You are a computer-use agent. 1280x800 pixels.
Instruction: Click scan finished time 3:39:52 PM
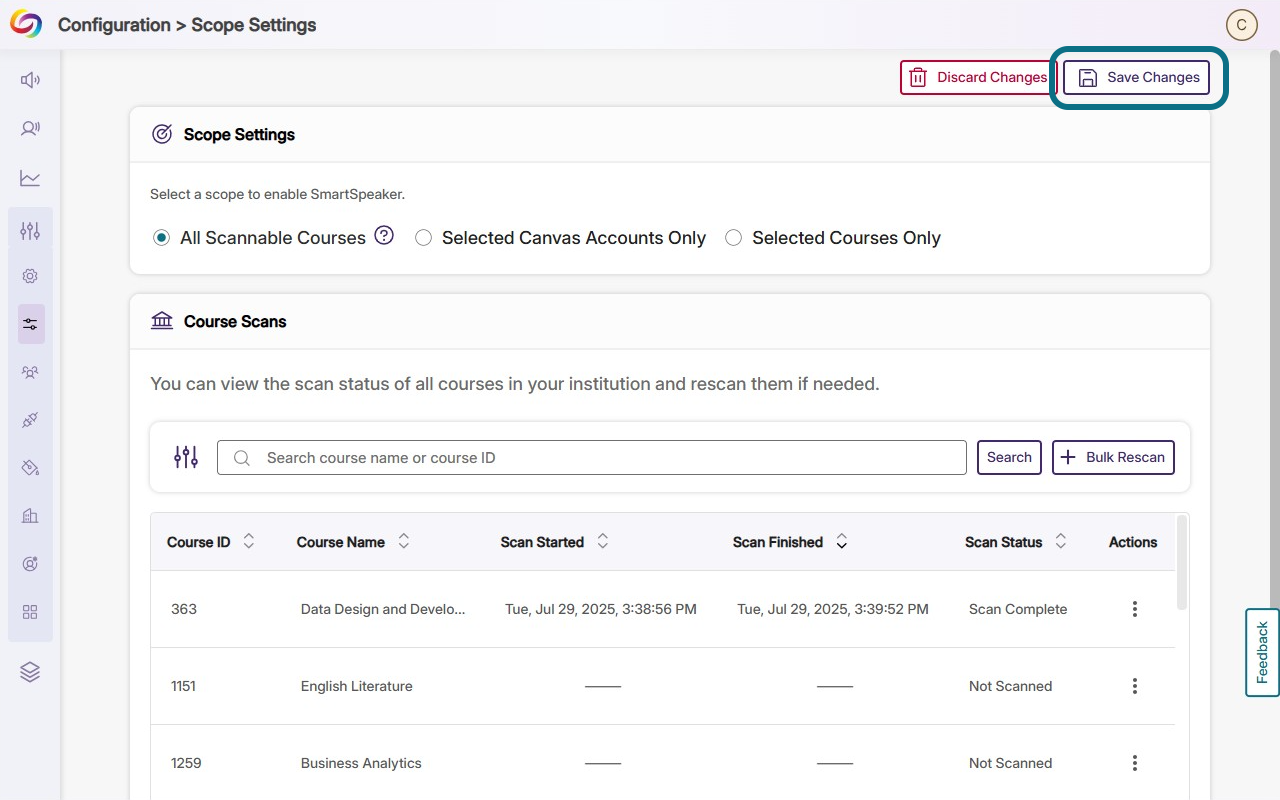point(833,609)
